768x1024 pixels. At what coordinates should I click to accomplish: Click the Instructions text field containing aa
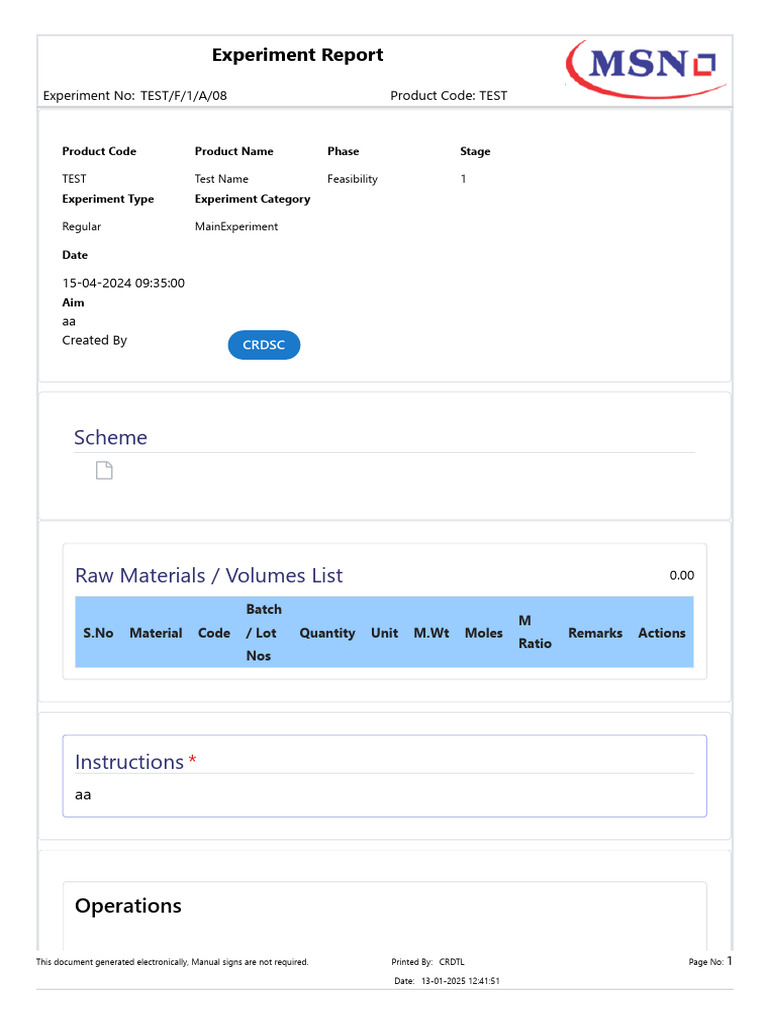[385, 795]
